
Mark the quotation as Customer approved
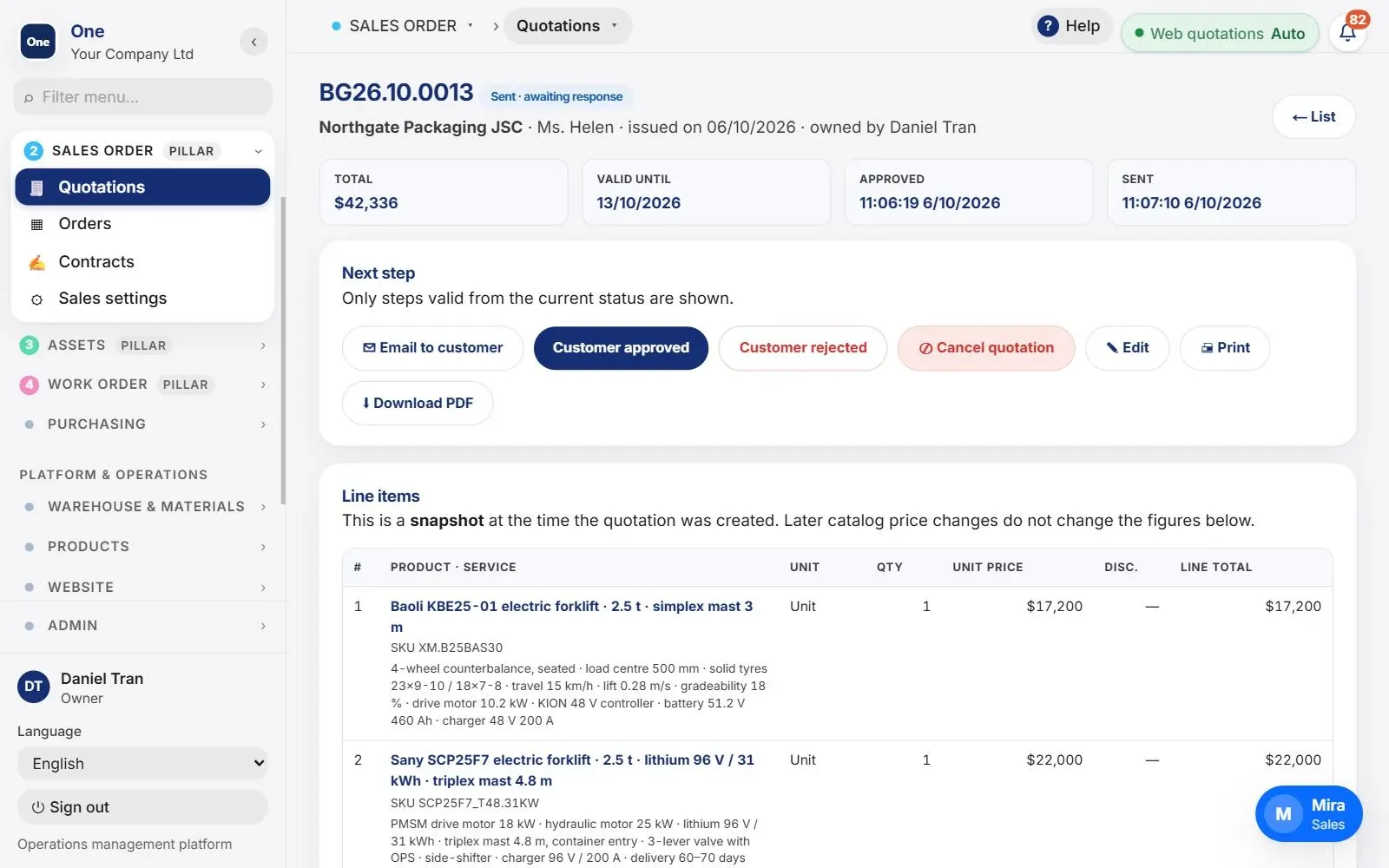(x=621, y=348)
